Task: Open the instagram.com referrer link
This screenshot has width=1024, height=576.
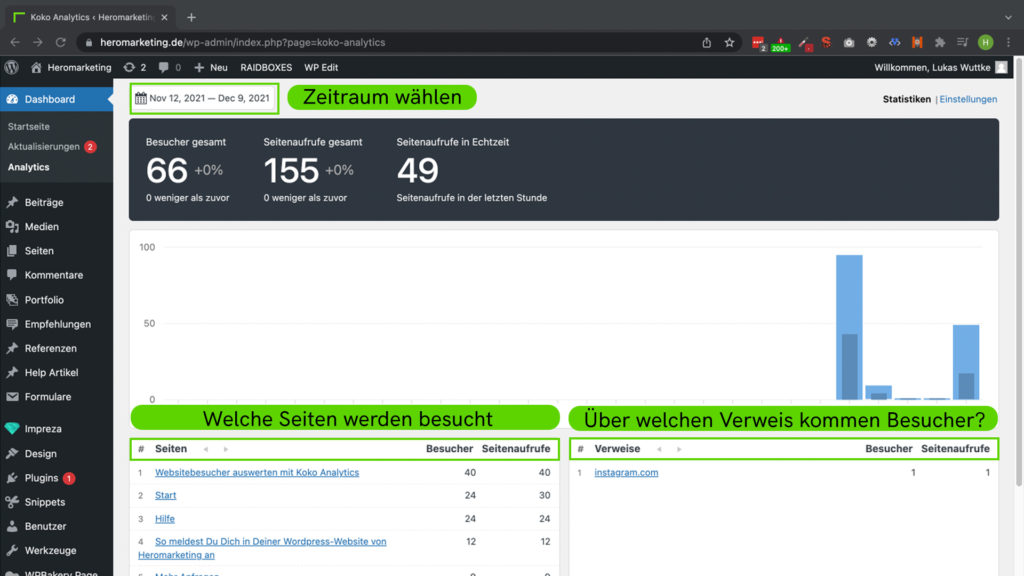Action: coord(626,472)
